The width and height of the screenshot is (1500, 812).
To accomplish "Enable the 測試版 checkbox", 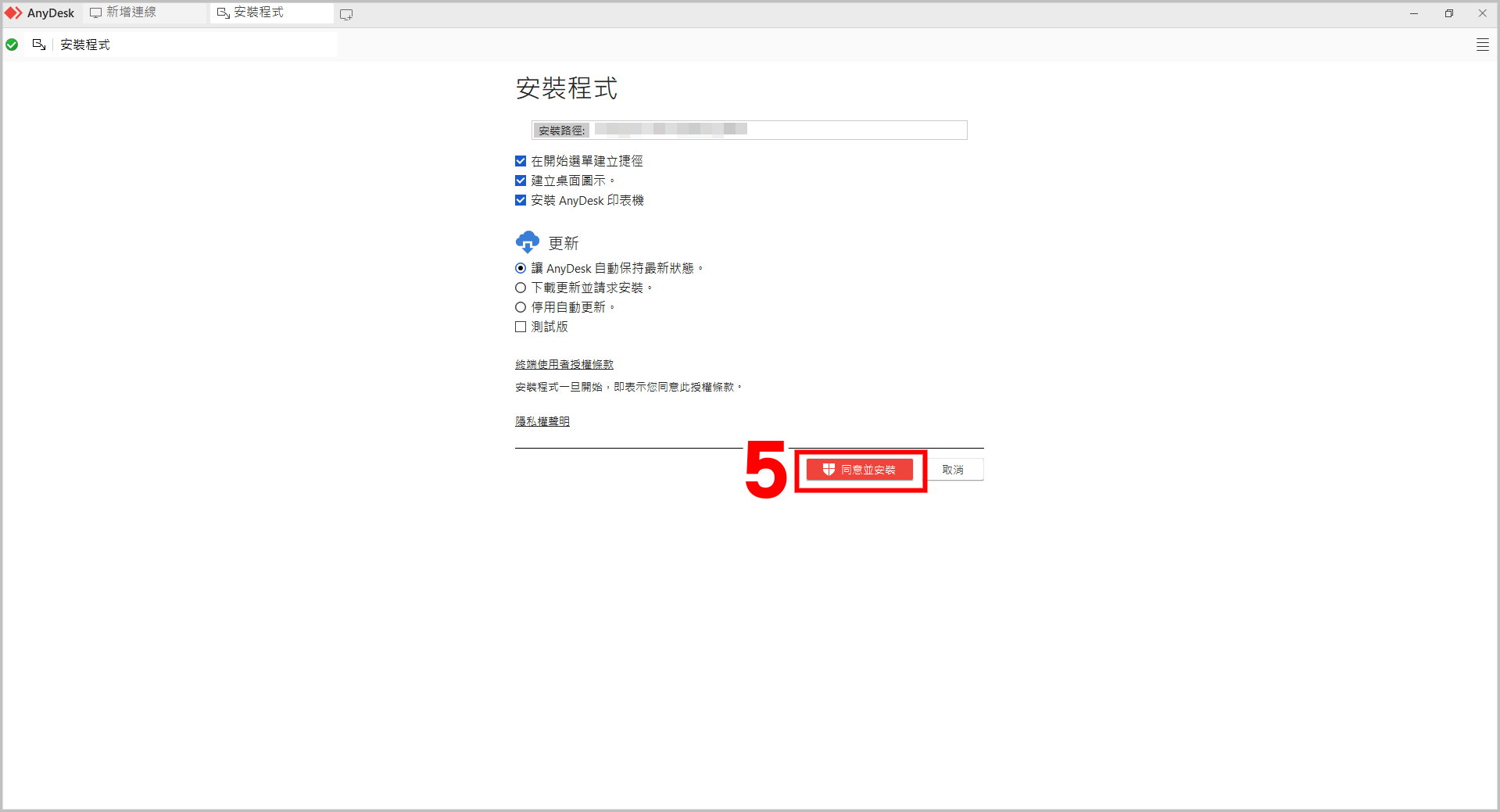I will click(521, 327).
